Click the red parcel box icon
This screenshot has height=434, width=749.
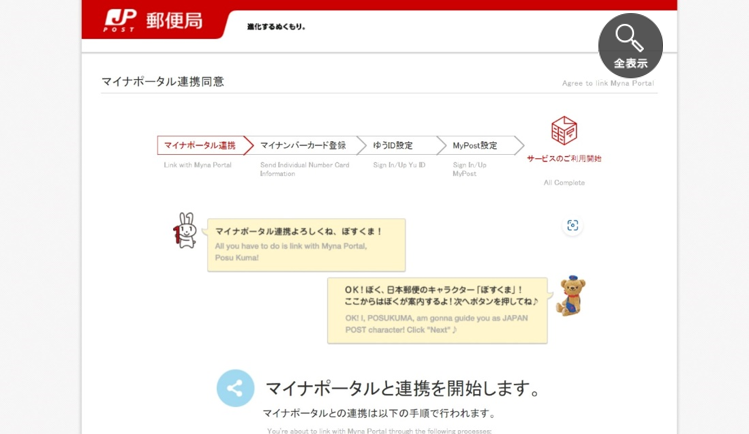(x=564, y=130)
